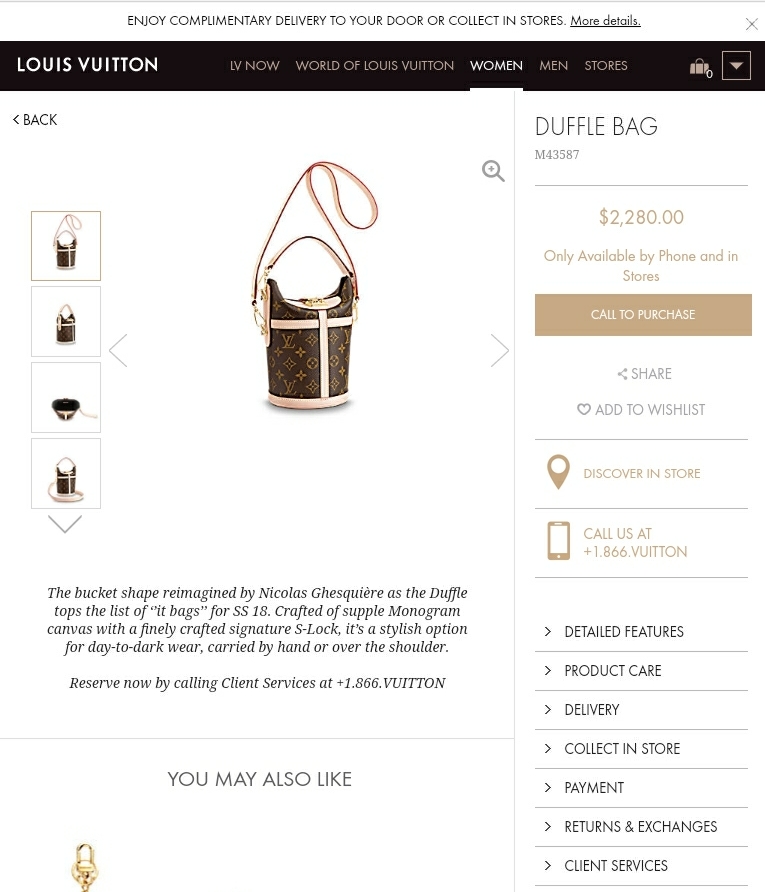Open the Women navigation tab
Image resolution: width=765 pixels, height=892 pixels.
(496, 65)
